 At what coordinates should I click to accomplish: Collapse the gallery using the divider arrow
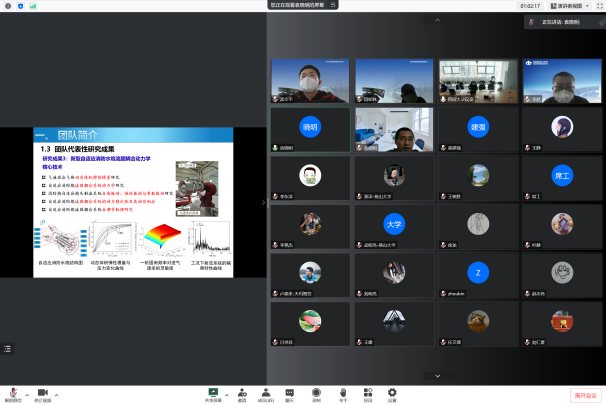point(264,202)
